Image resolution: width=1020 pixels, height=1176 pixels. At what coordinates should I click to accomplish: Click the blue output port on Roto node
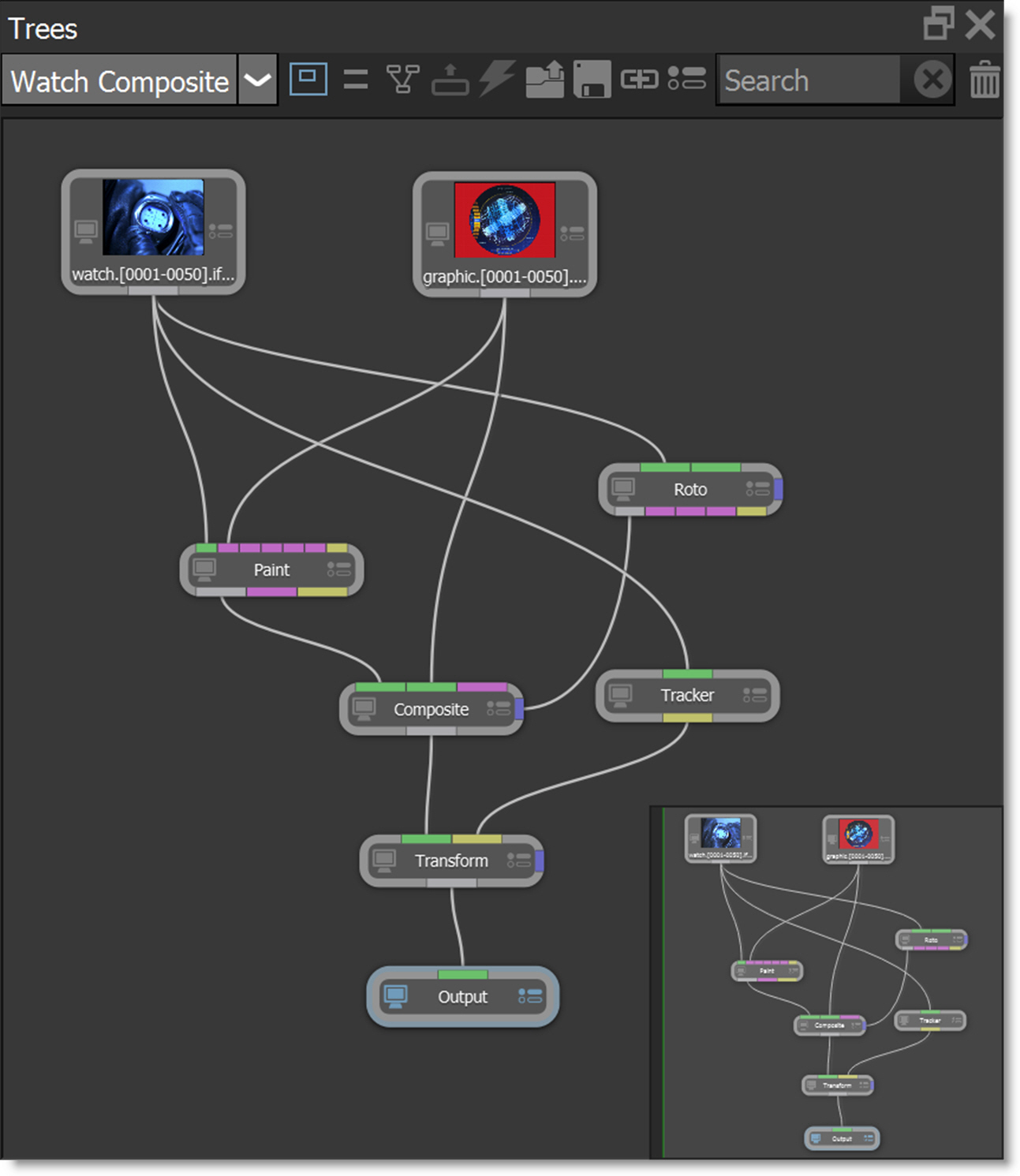pyautogui.click(x=779, y=489)
